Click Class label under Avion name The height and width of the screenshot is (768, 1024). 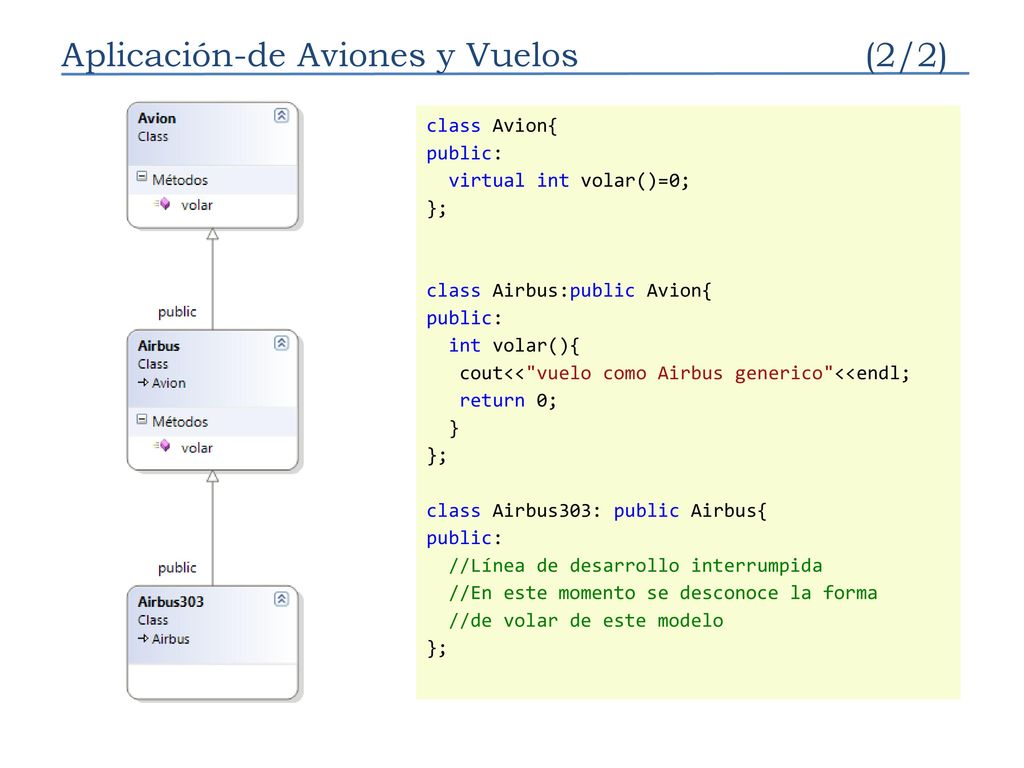[x=153, y=136]
